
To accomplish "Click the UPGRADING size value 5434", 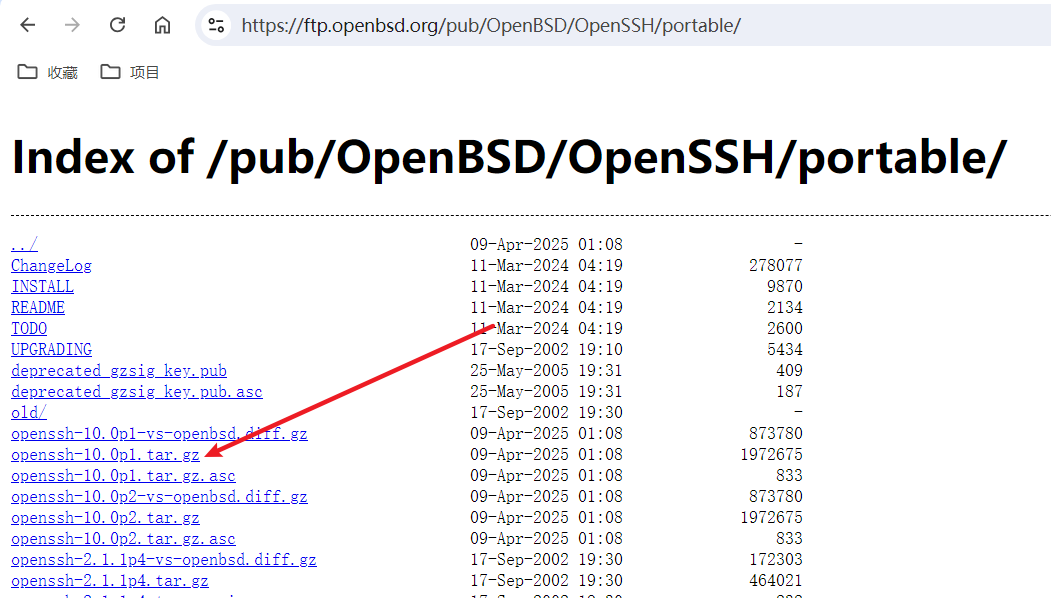I will pos(785,349).
